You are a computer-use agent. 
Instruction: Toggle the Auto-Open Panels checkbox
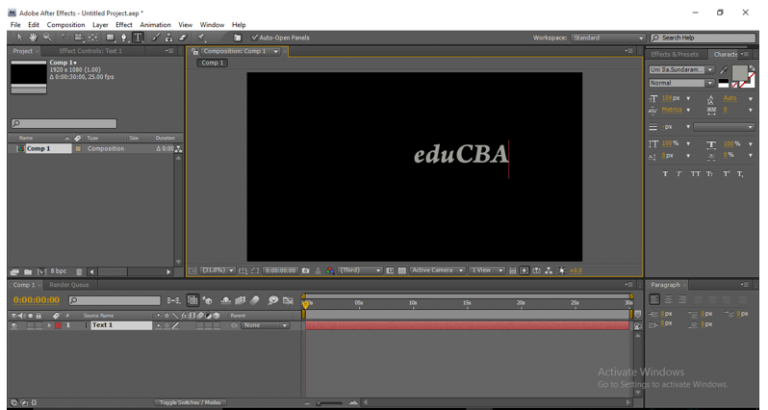tap(255, 37)
